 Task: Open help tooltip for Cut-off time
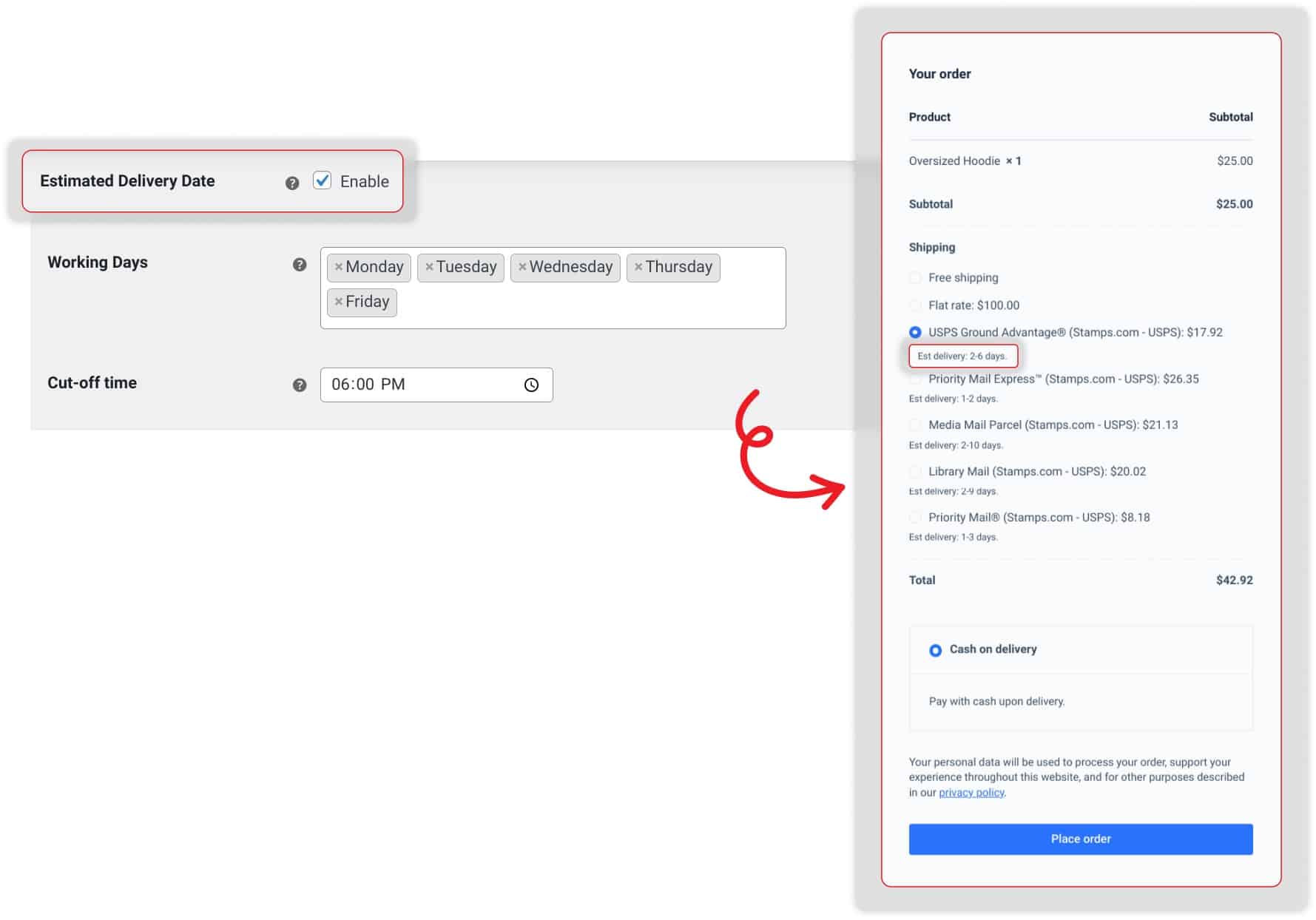pyautogui.click(x=298, y=384)
